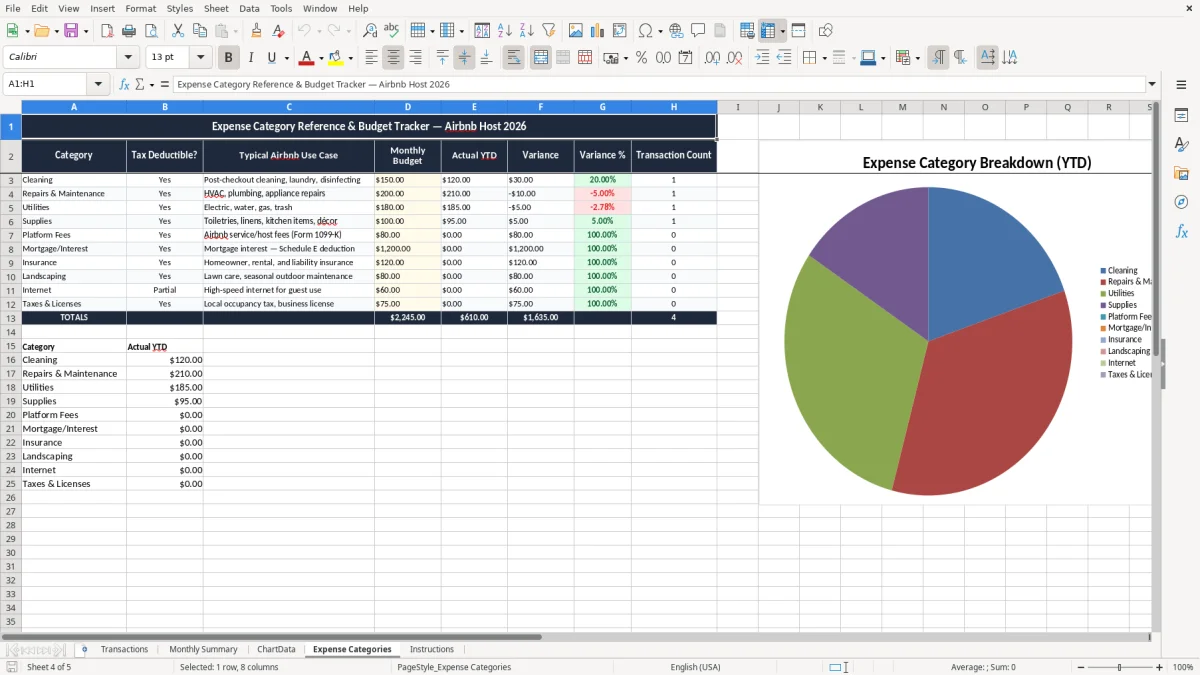Open Find & Replace

370,31
